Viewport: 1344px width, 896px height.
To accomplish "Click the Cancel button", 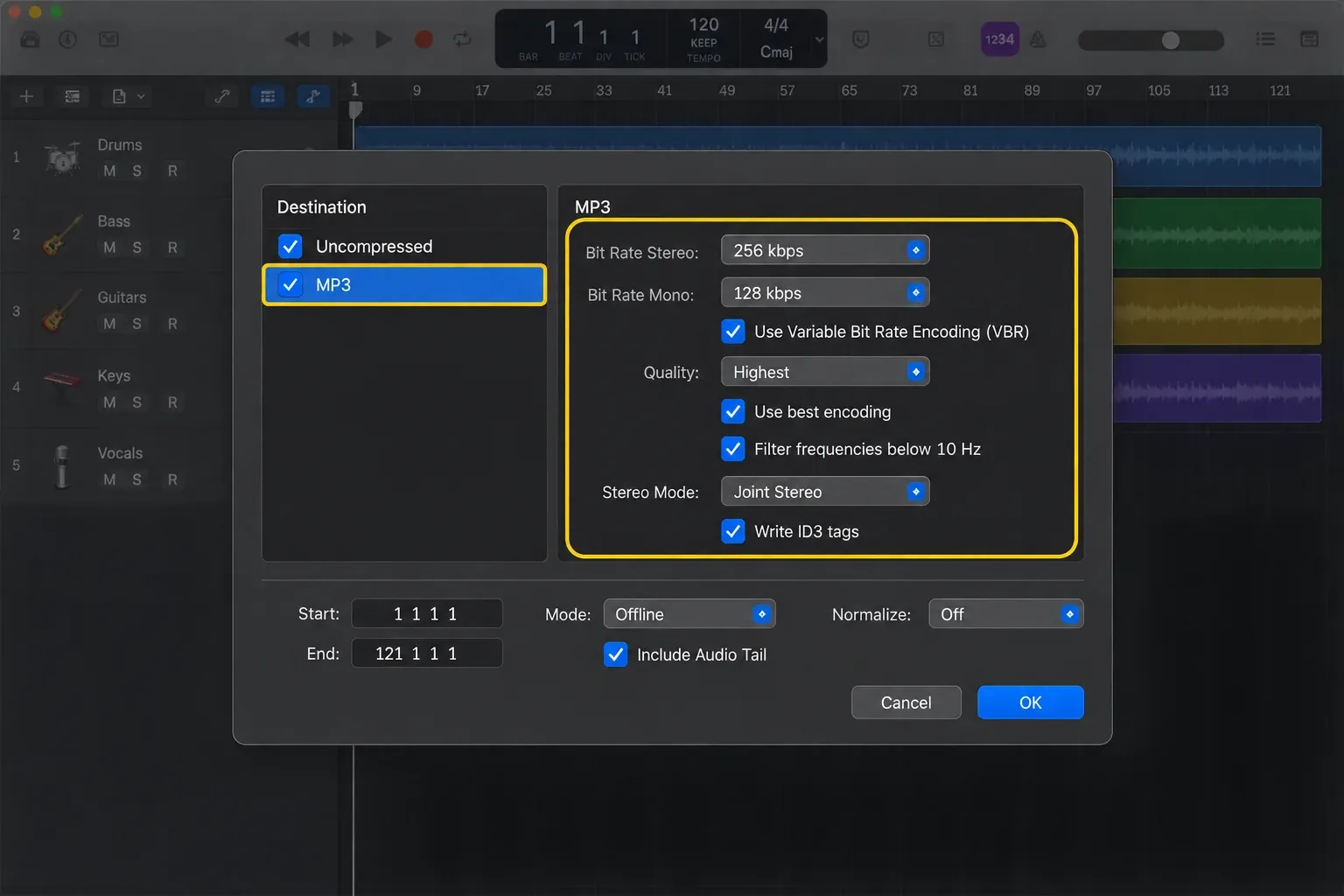I will (906, 703).
